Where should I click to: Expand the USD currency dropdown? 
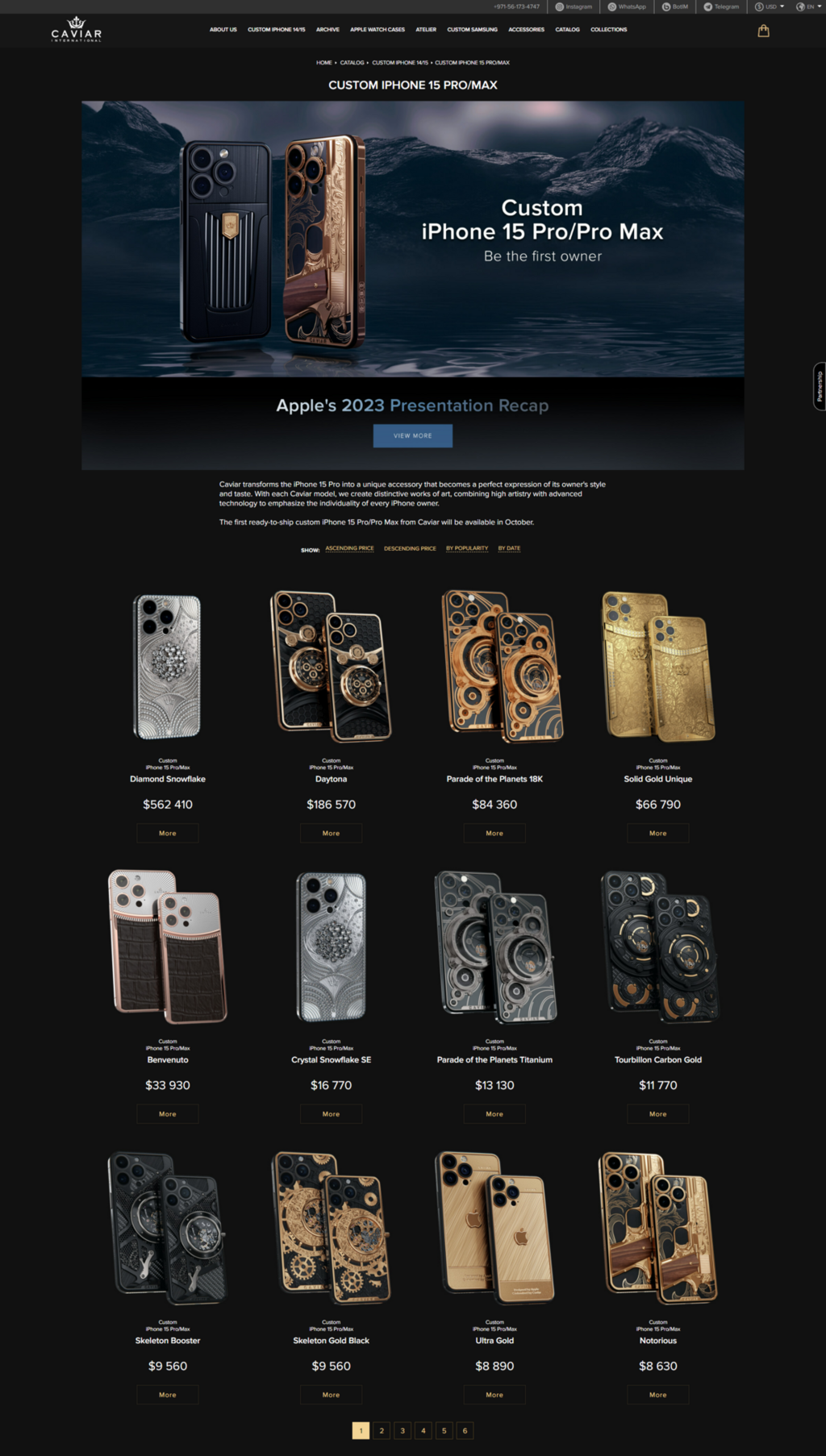point(770,6)
